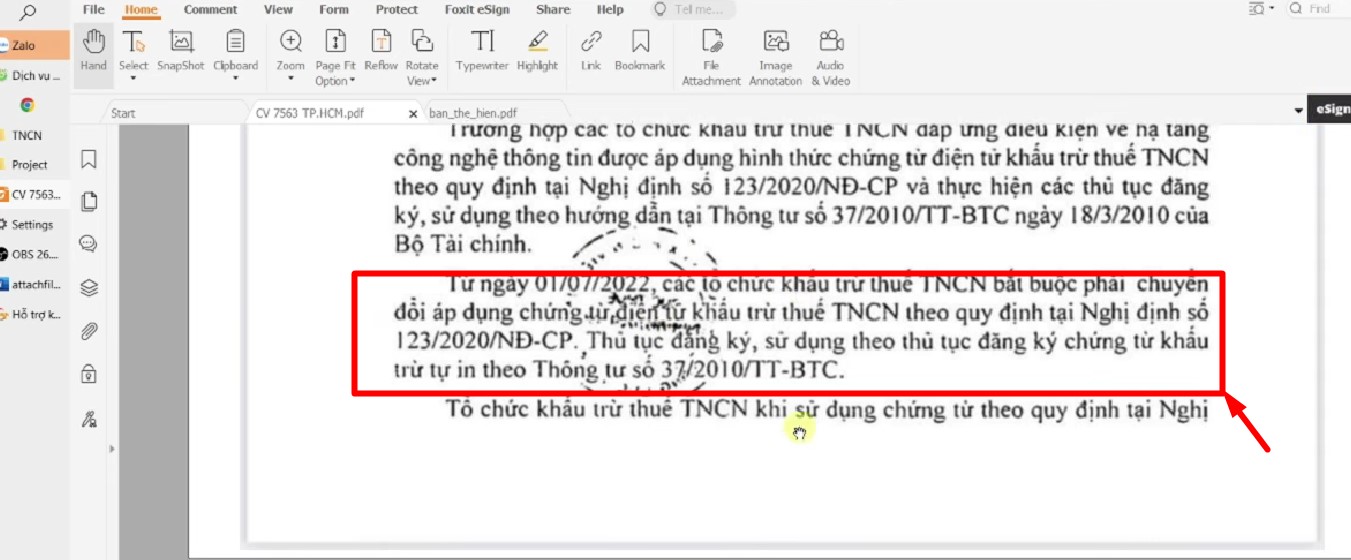Viewport: 1351px width, 560px height.
Task: Click the Find search field
Action: [1318, 9]
